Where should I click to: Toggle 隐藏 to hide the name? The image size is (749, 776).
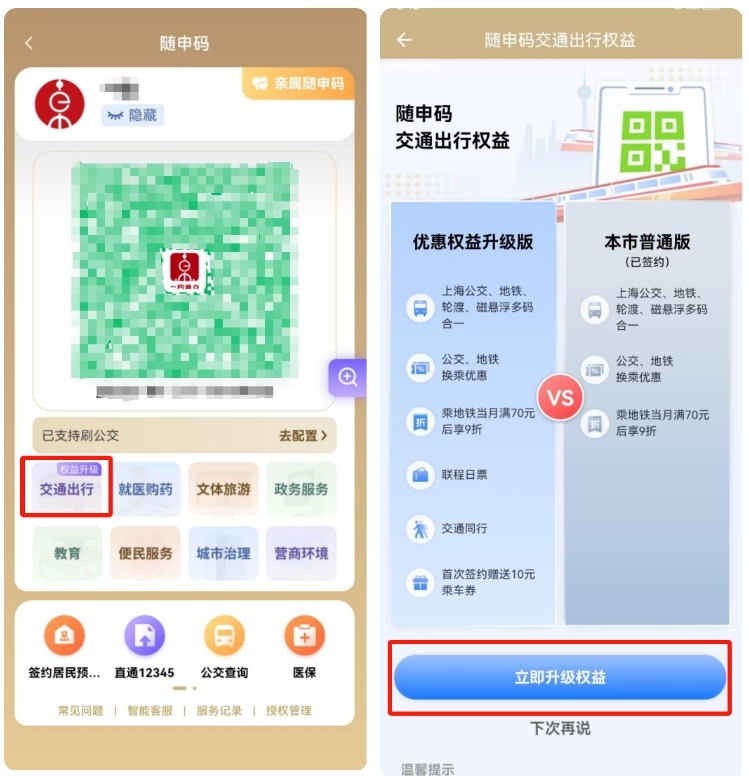(x=133, y=115)
